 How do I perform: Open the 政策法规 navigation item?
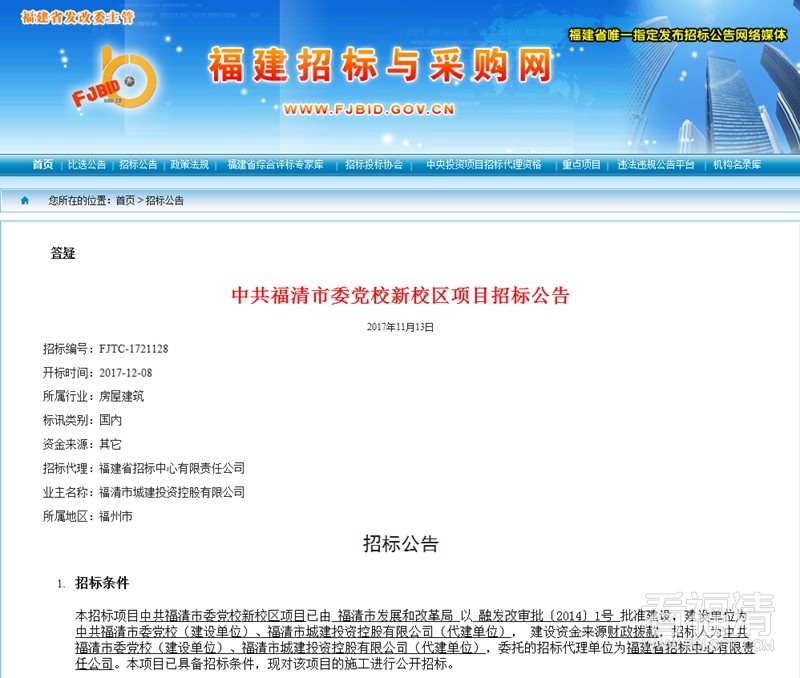190,164
